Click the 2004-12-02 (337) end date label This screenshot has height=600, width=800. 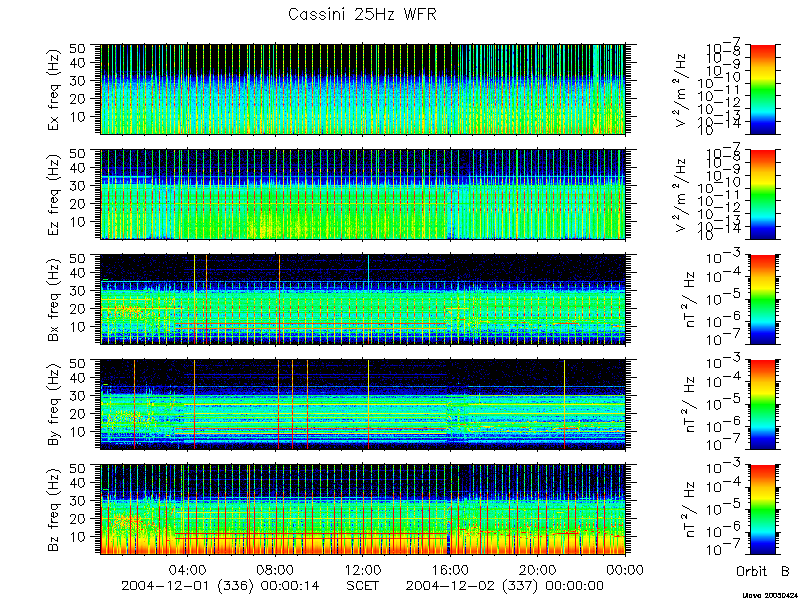[x=471, y=585]
